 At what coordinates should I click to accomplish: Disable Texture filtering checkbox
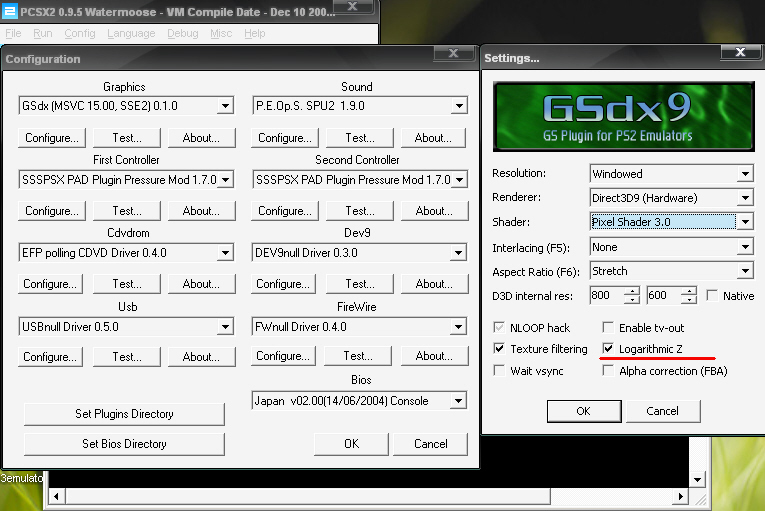[x=499, y=348]
